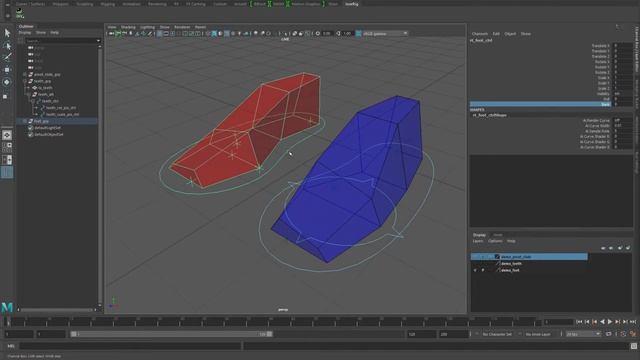The image size is (640, 360).
Task: Expand foot_grp in Outliner
Action: tap(25, 121)
